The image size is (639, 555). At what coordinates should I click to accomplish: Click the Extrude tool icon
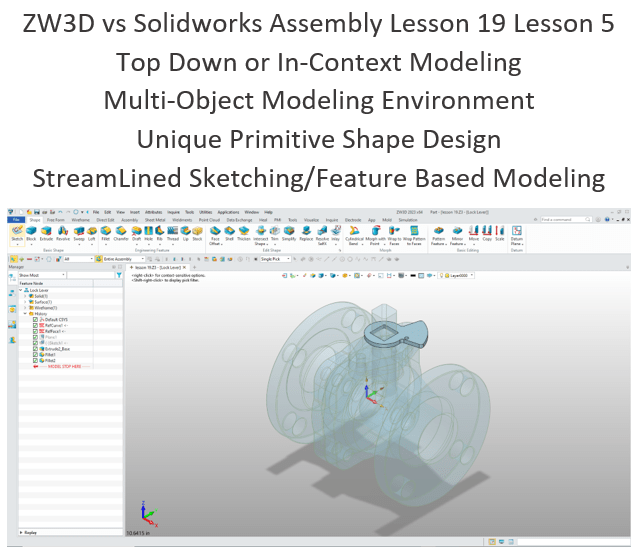[x=45, y=233]
